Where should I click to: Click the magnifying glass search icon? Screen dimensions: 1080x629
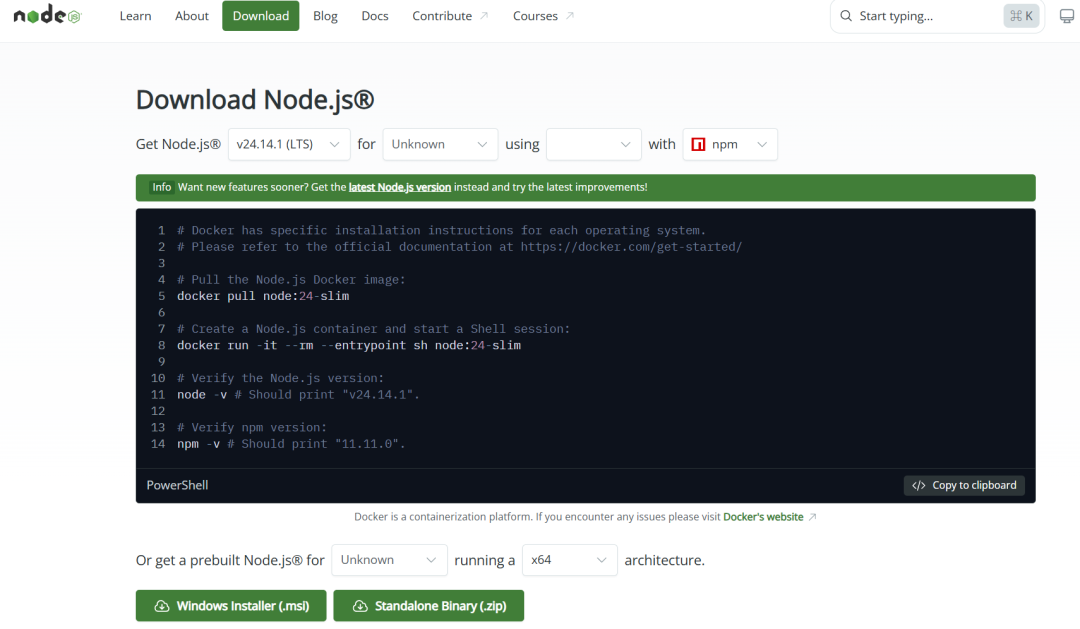[x=845, y=16]
